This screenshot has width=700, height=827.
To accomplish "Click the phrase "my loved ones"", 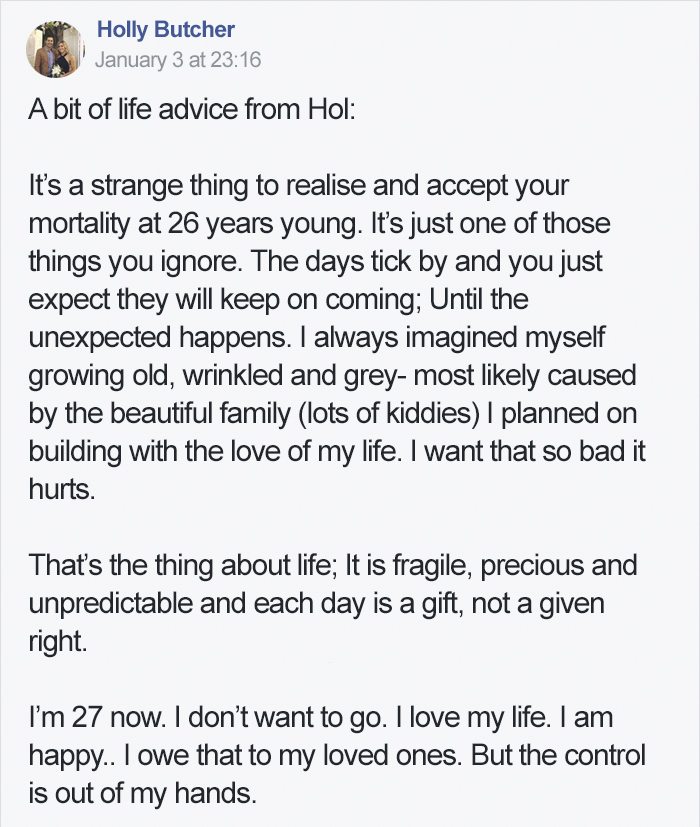I will point(368,755).
